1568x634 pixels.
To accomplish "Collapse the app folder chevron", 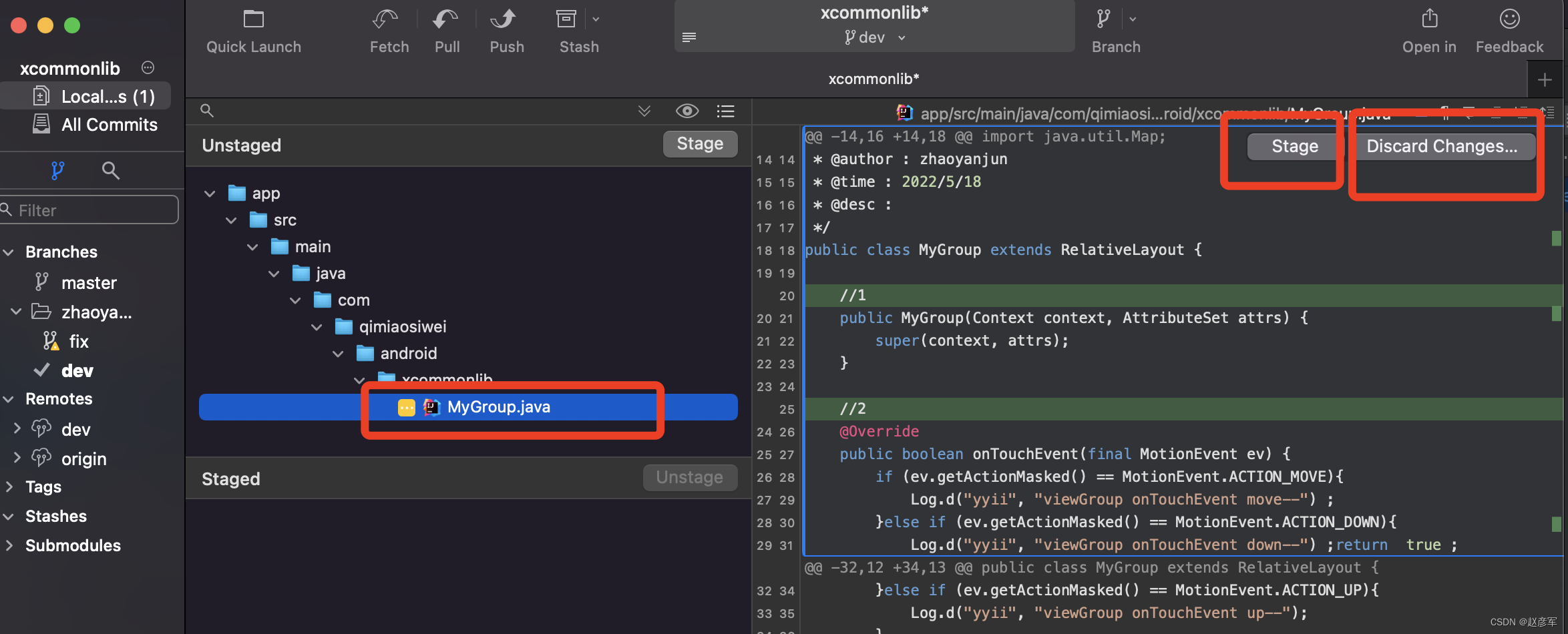I will [210, 194].
